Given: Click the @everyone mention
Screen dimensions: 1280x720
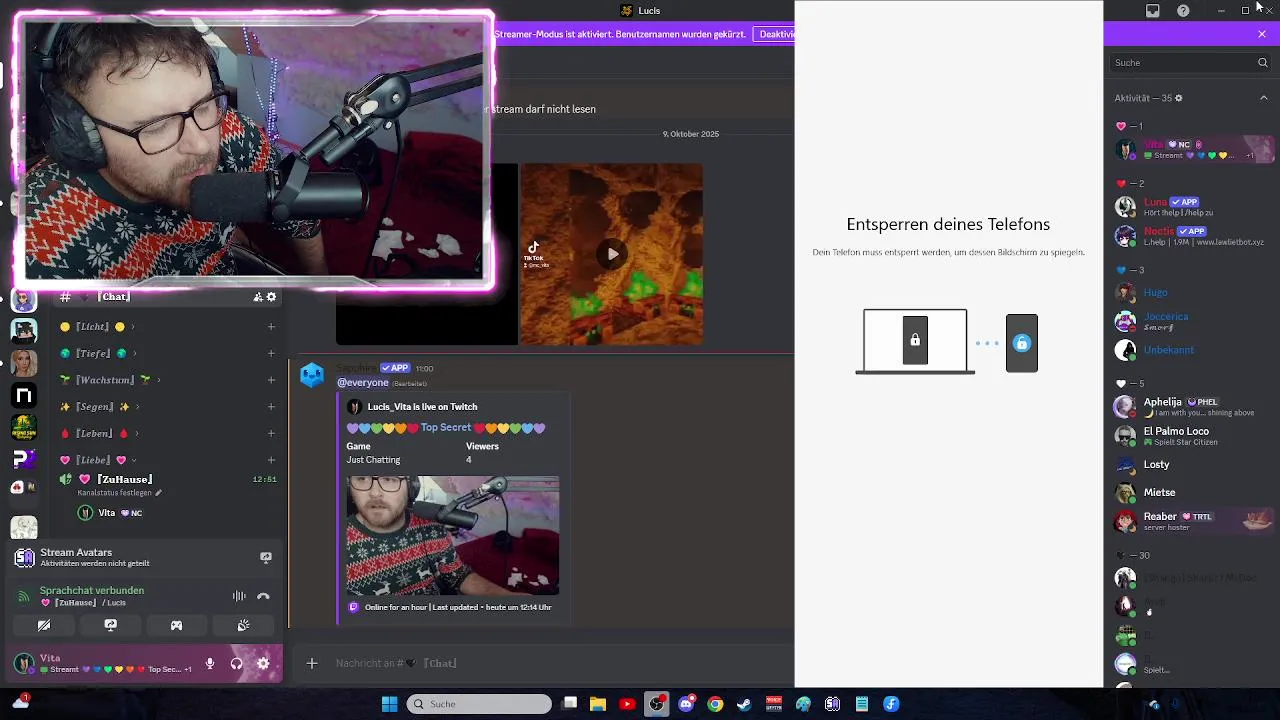Looking at the screenshot, I should point(363,383).
